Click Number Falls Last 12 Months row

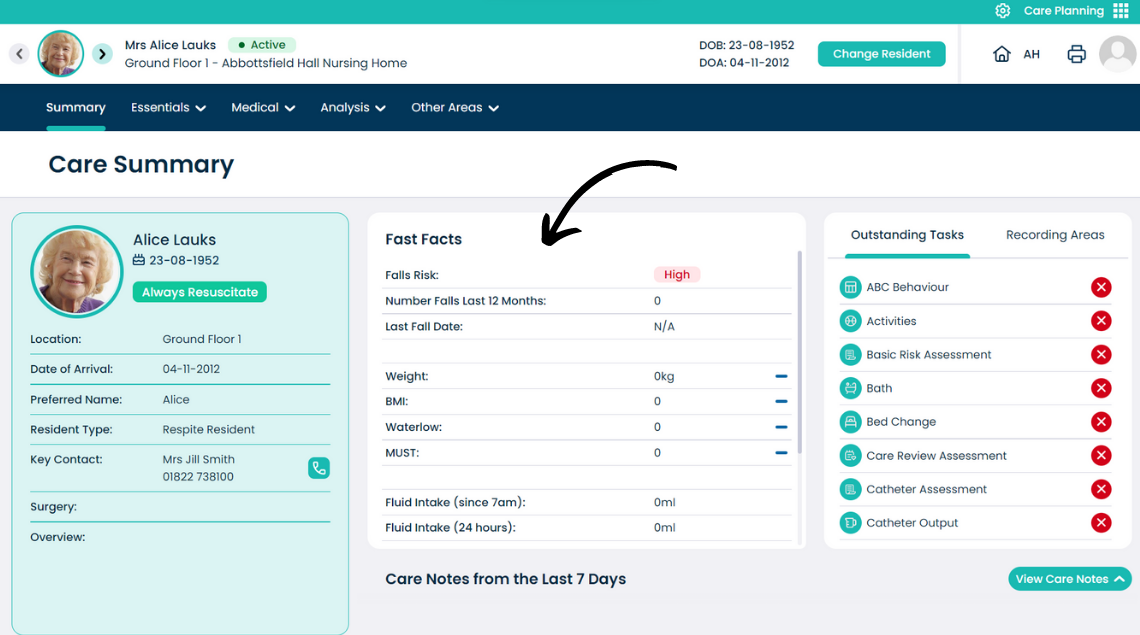[587, 301]
